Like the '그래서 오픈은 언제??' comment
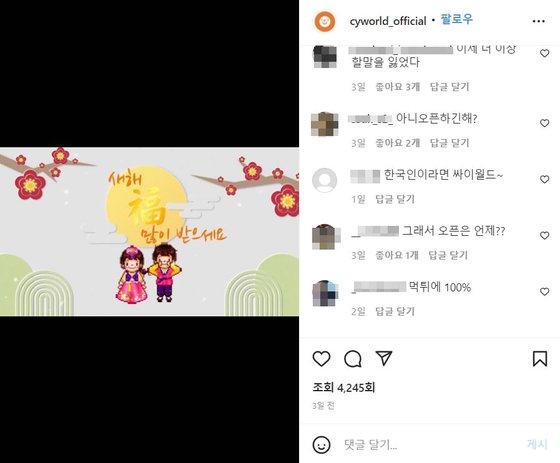 tap(544, 235)
